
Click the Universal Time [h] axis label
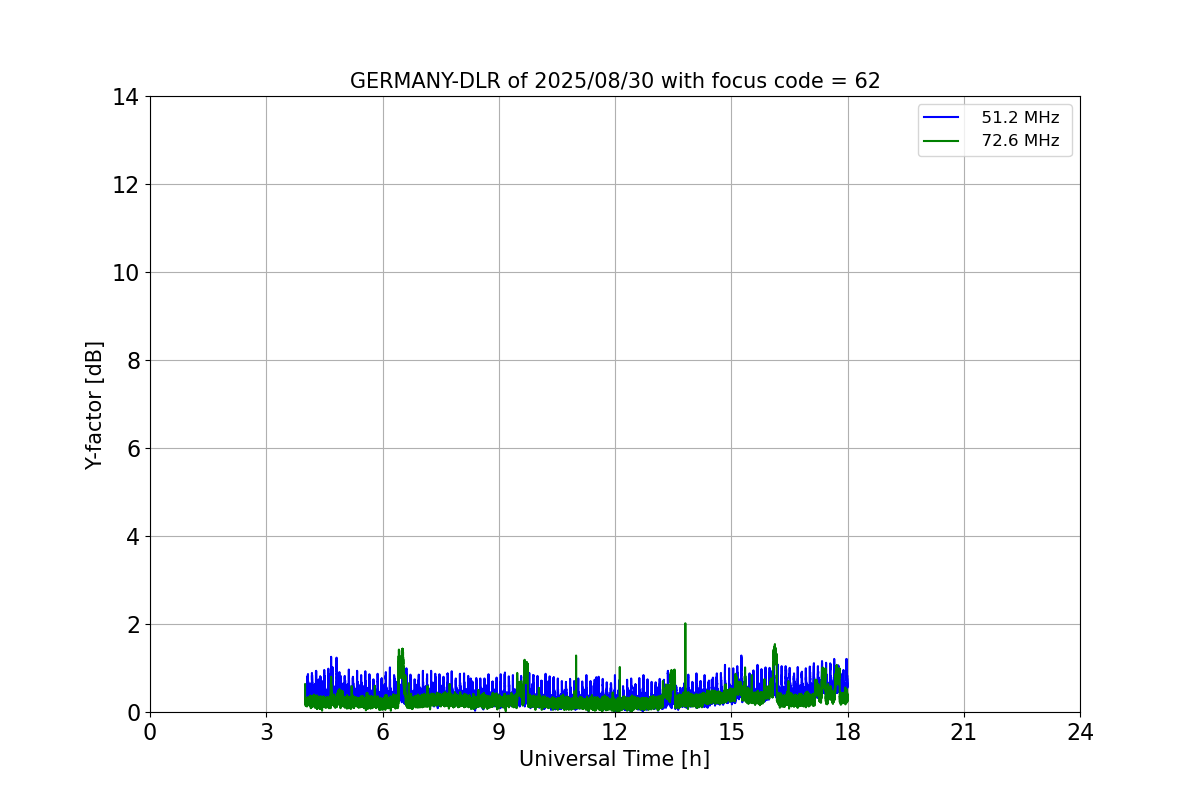click(614, 759)
